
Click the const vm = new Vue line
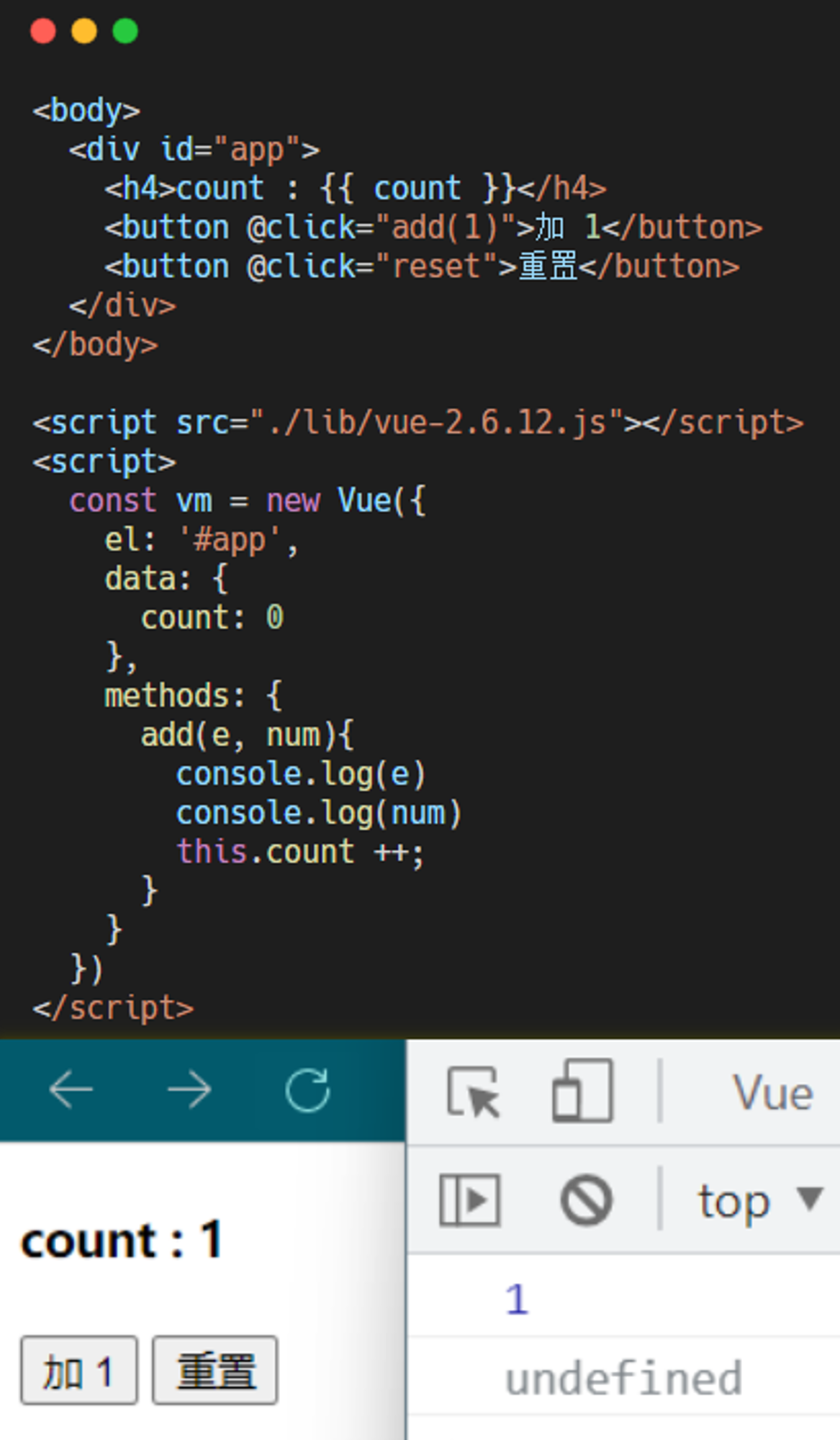(248, 501)
